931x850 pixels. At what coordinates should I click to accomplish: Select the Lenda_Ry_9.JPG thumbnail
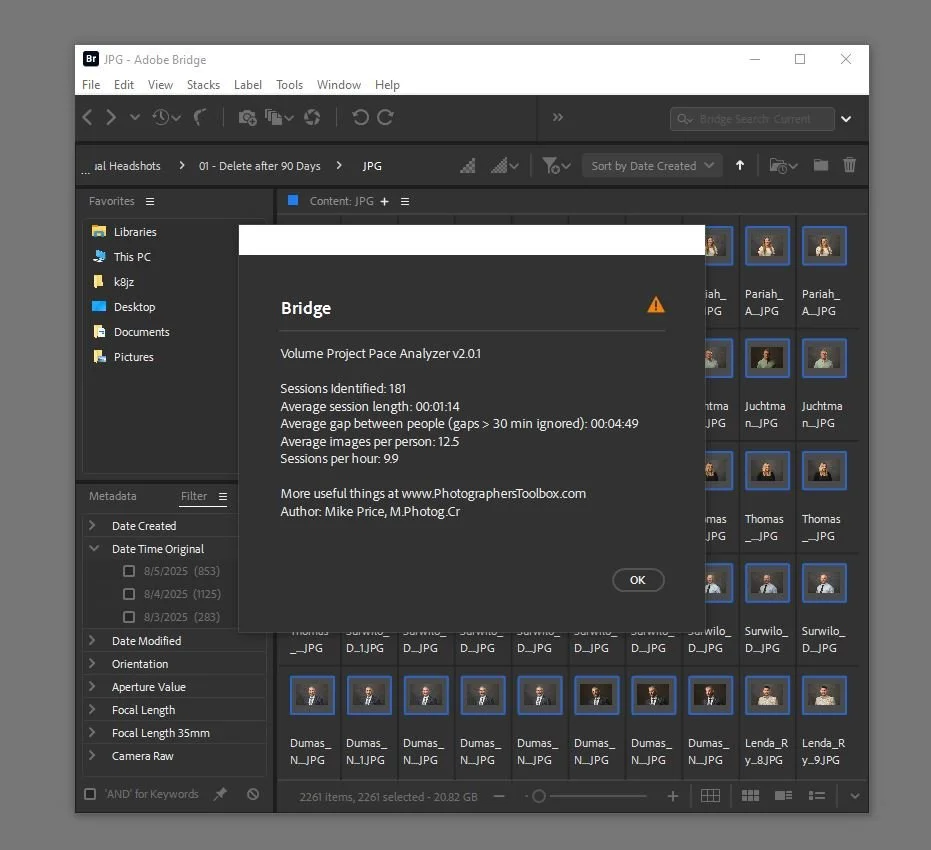point(824,694)
